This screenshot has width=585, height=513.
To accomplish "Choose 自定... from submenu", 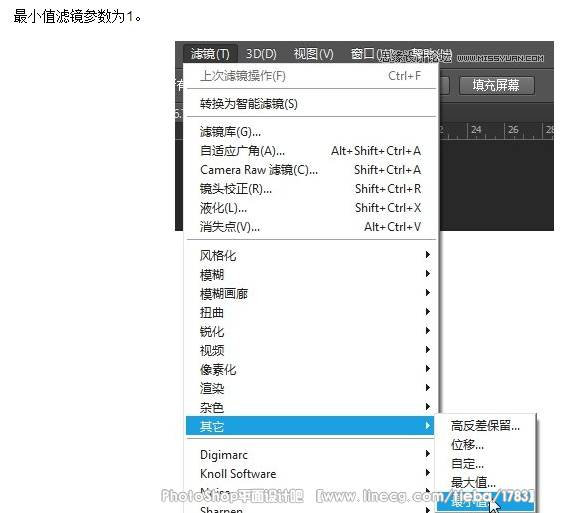I will [x=485, y=464].
